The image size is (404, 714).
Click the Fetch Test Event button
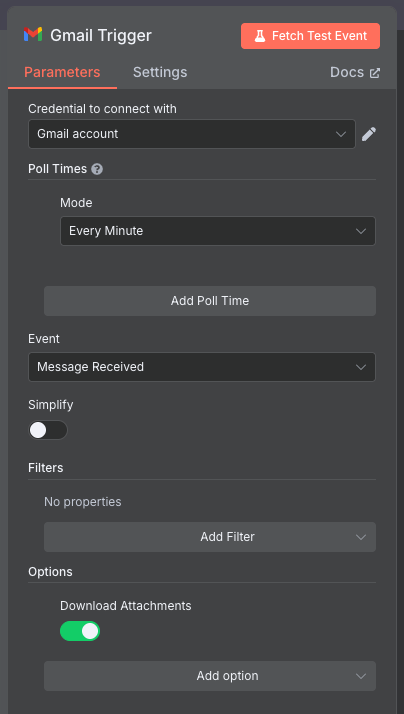click(311, 36)
